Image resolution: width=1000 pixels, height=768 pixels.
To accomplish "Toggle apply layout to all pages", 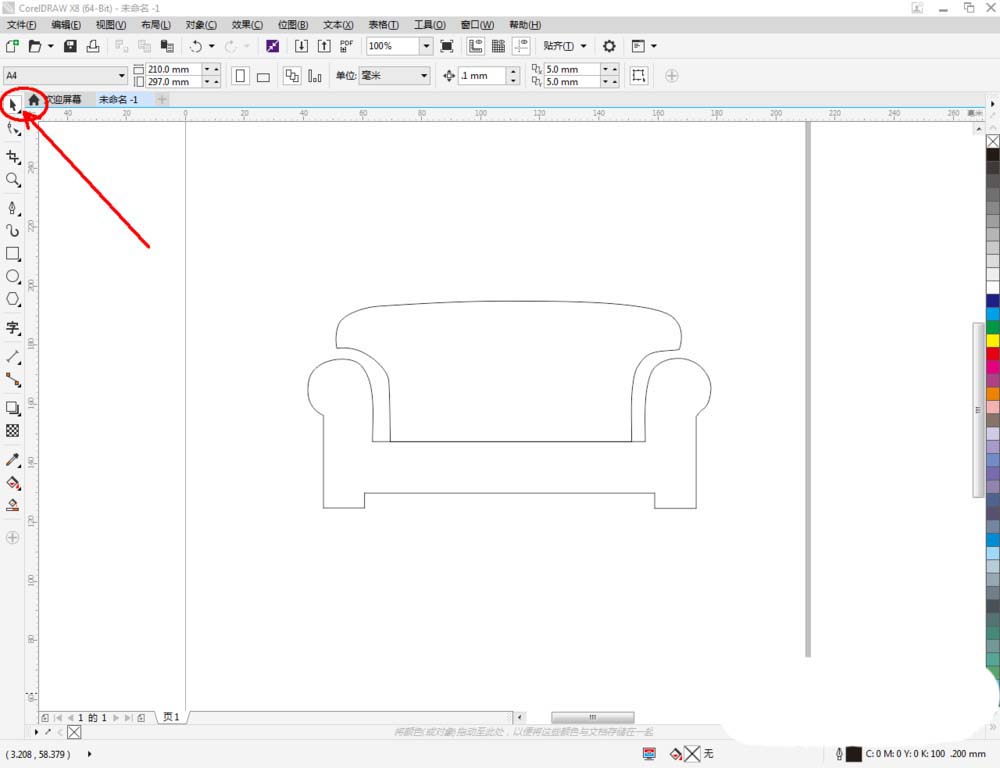I will (x=291, y=76).
